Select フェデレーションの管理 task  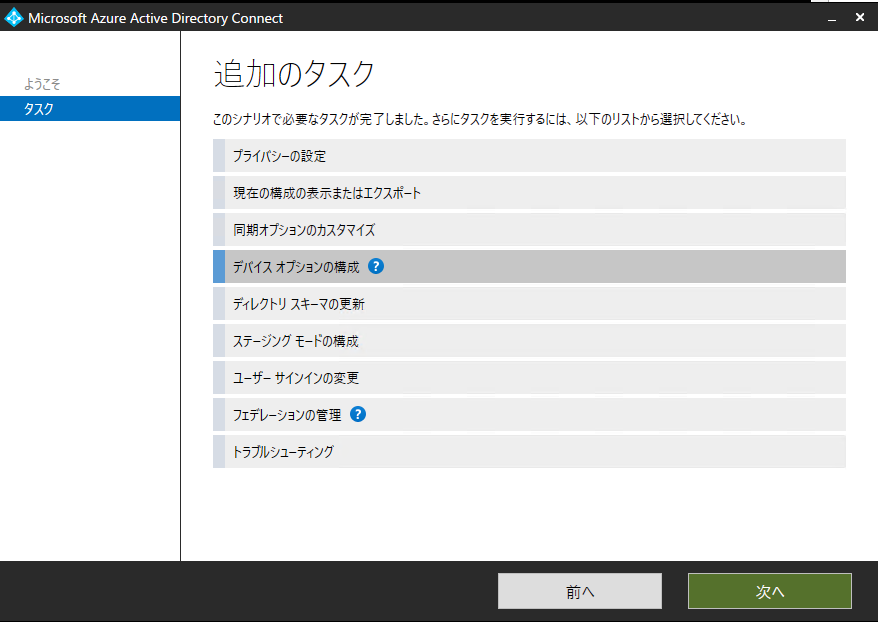coord(529,414)
